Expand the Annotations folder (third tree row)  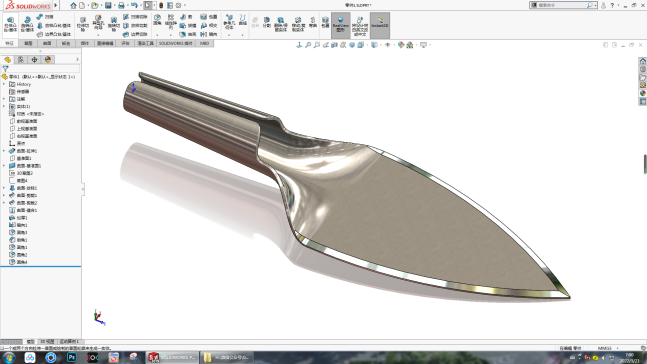click(x=4, y=99)
